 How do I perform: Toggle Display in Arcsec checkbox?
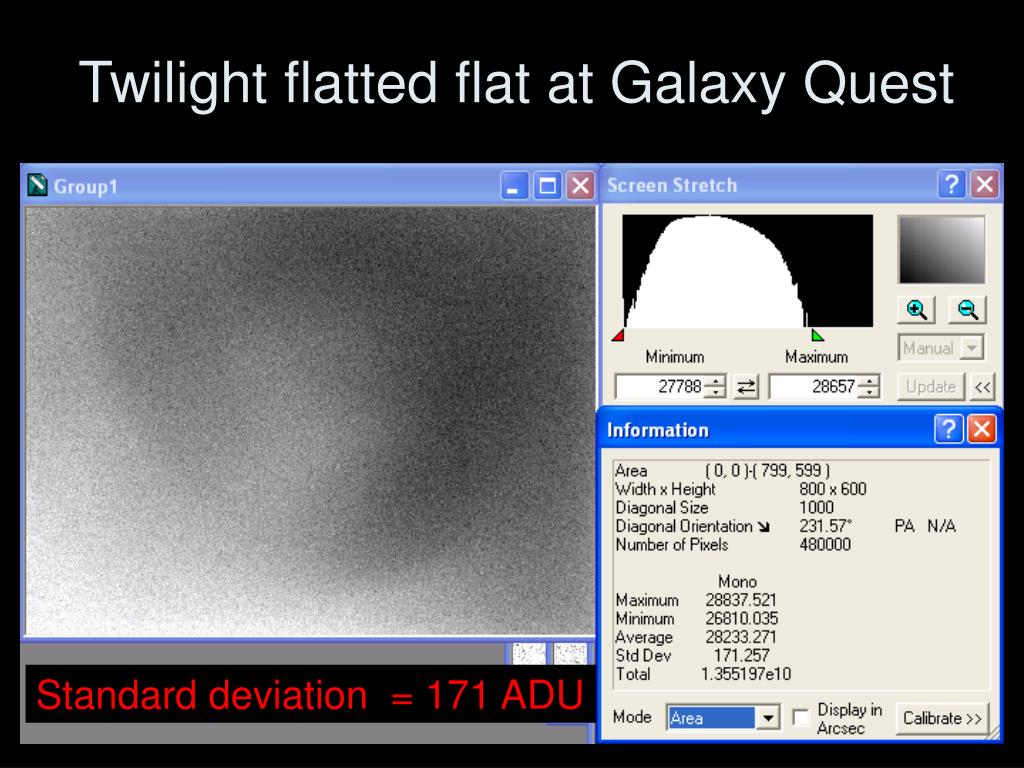pyautogui.click(x=801, y=717)
